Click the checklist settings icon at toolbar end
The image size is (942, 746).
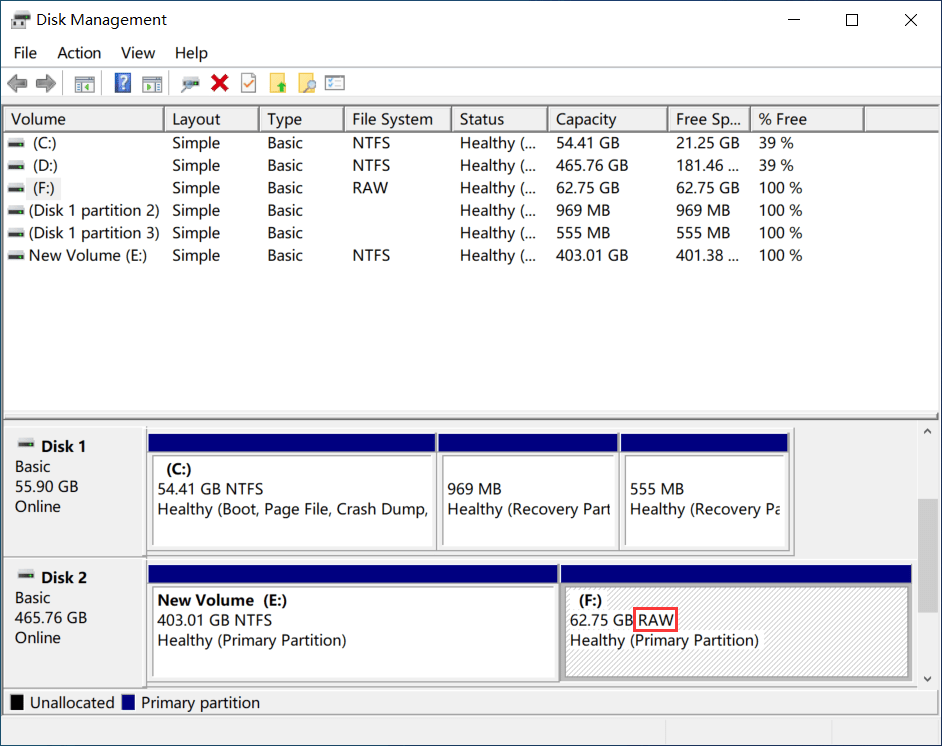pyautogui.click(x=335, y=84)
